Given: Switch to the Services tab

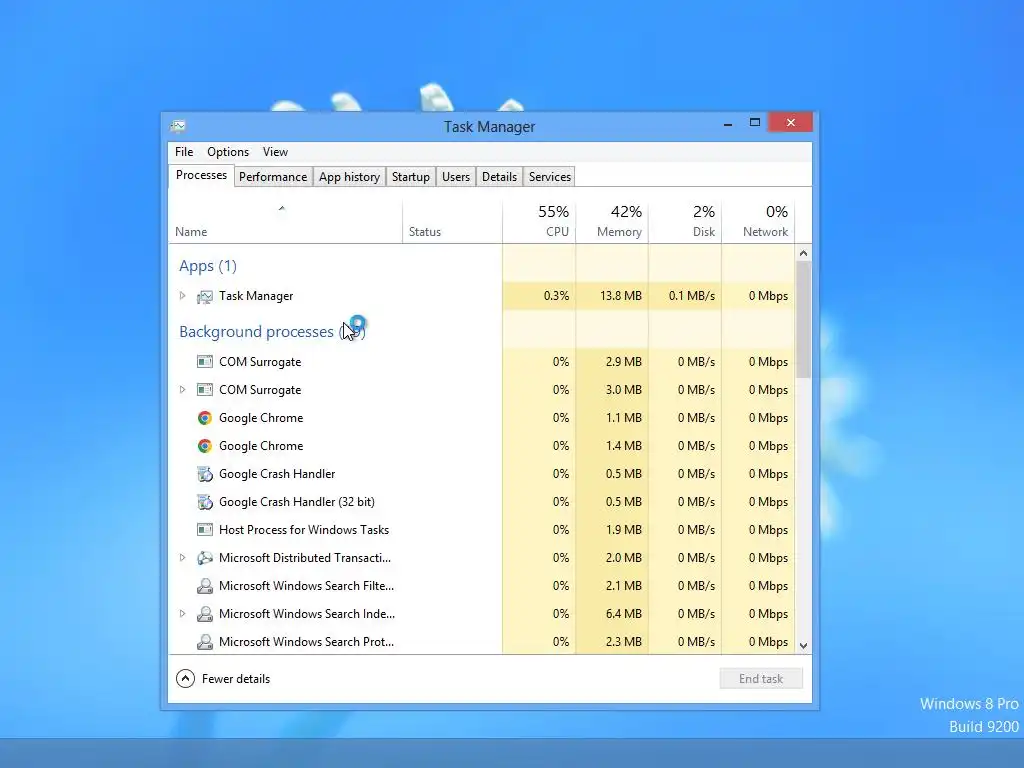Looking at the screenshot, I should coord(550,177).
